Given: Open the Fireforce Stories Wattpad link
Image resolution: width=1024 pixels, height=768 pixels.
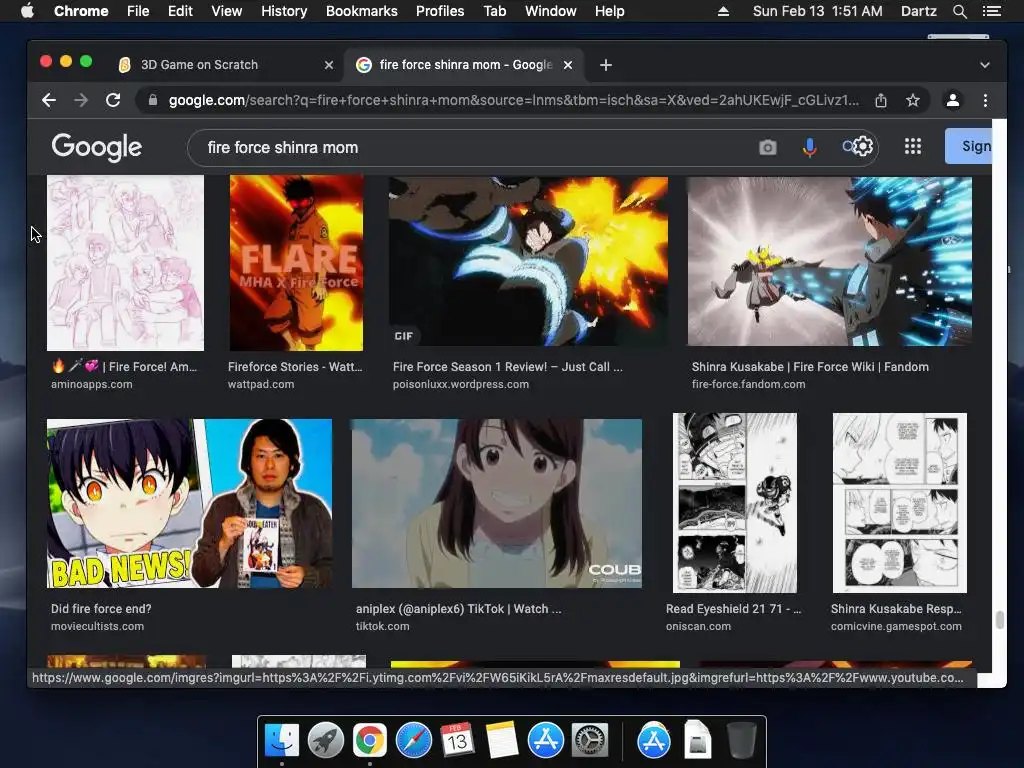Looking at the screenshot, I should point(295,367).
